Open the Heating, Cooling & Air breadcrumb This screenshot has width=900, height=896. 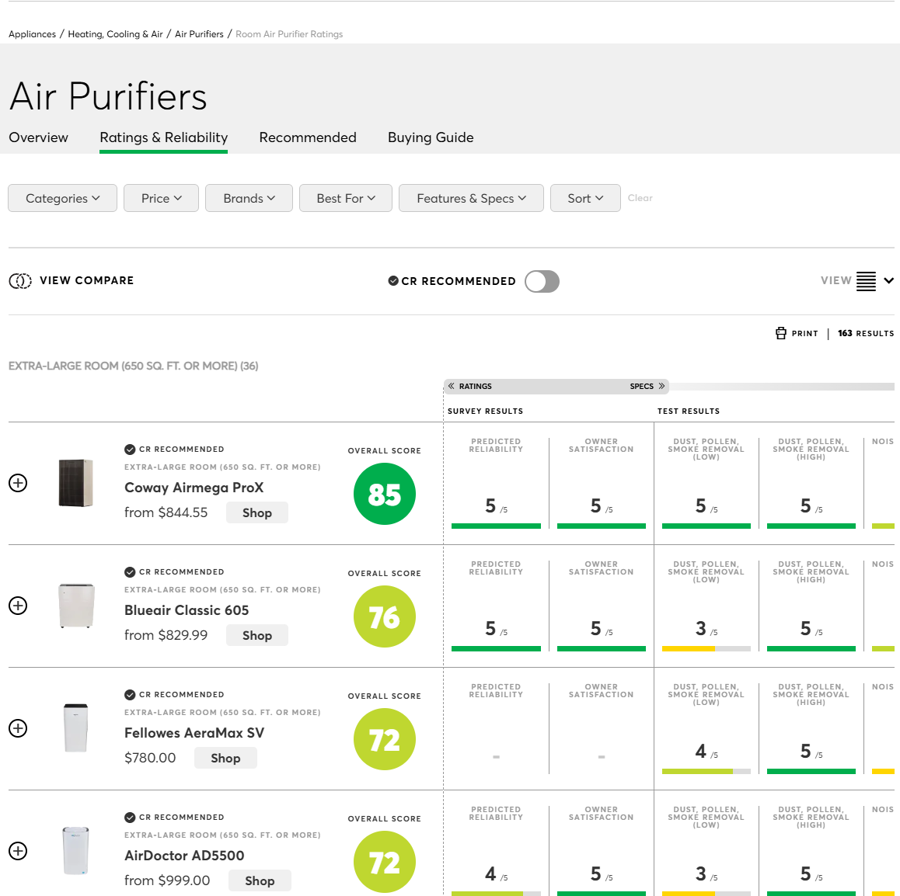(115, 34)
